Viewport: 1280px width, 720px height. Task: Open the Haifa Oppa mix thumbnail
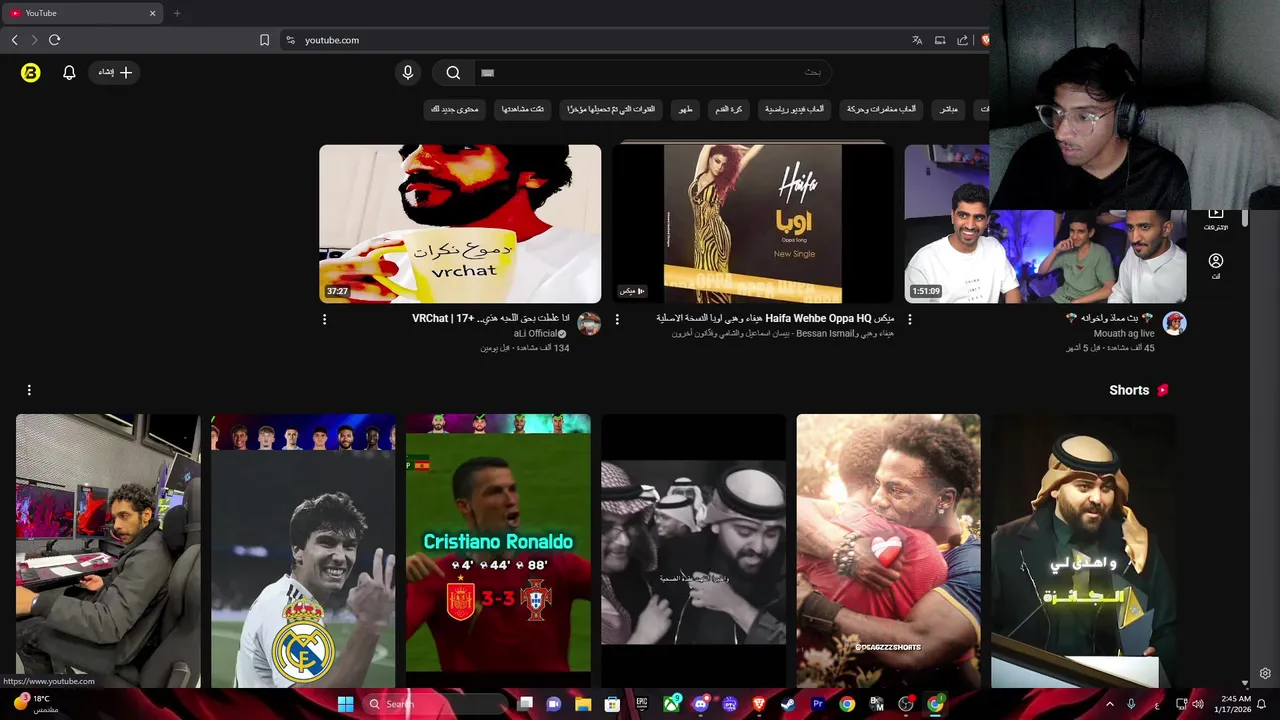tap(753, 224)
